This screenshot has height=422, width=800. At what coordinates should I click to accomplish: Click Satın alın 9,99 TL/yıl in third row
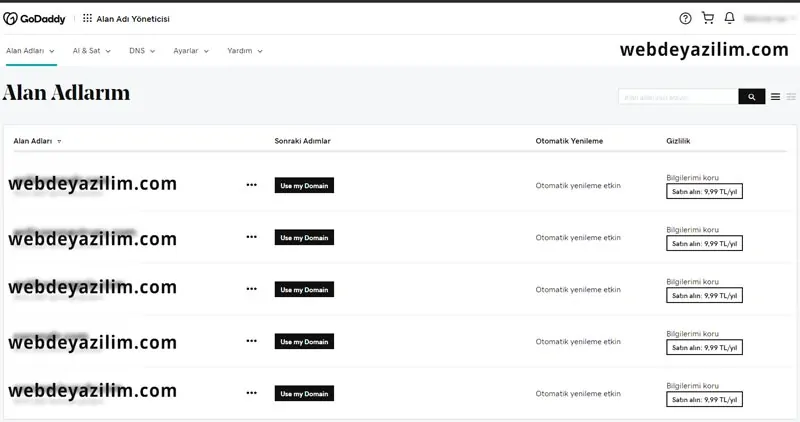pyautogui.click(x=704, y=295)
